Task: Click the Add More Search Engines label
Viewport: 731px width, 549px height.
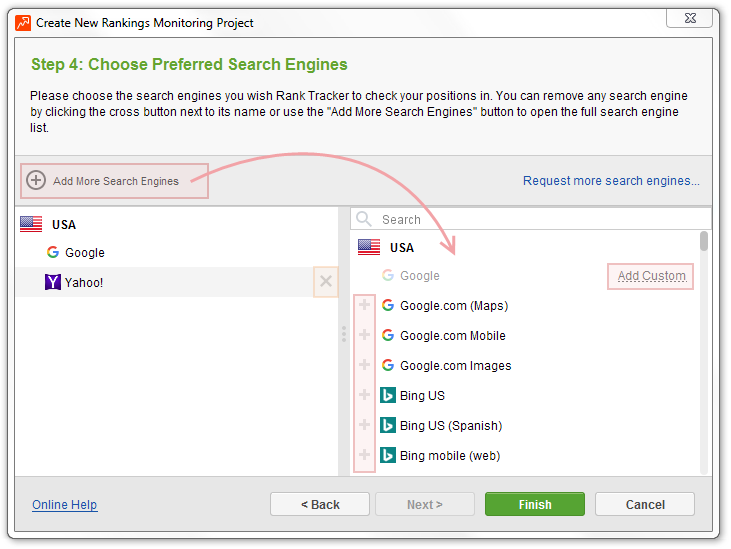Action: coord(116,181)
